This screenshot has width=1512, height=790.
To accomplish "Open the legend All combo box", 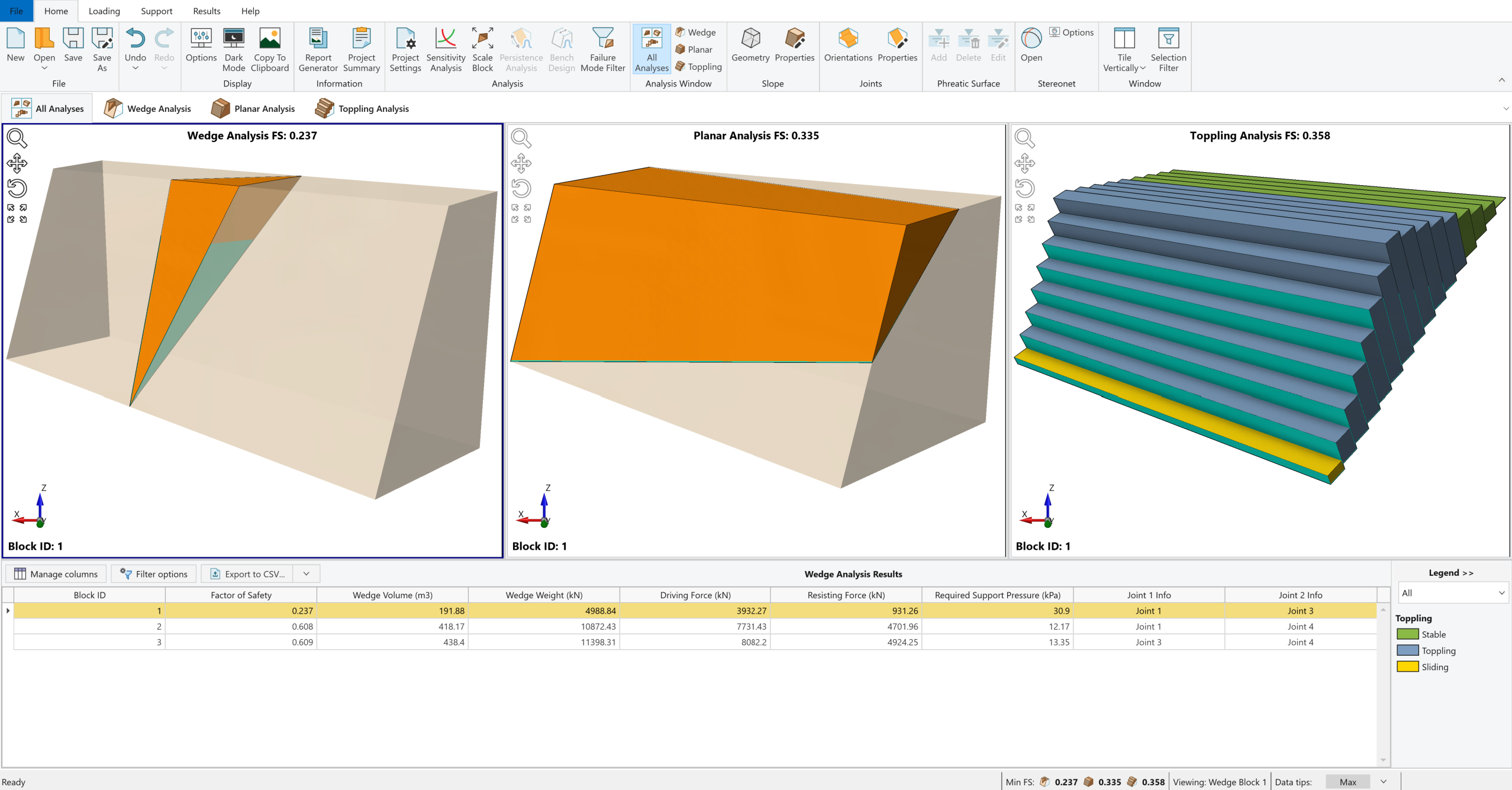I will pyautogui.click(x=1453, y=592).
